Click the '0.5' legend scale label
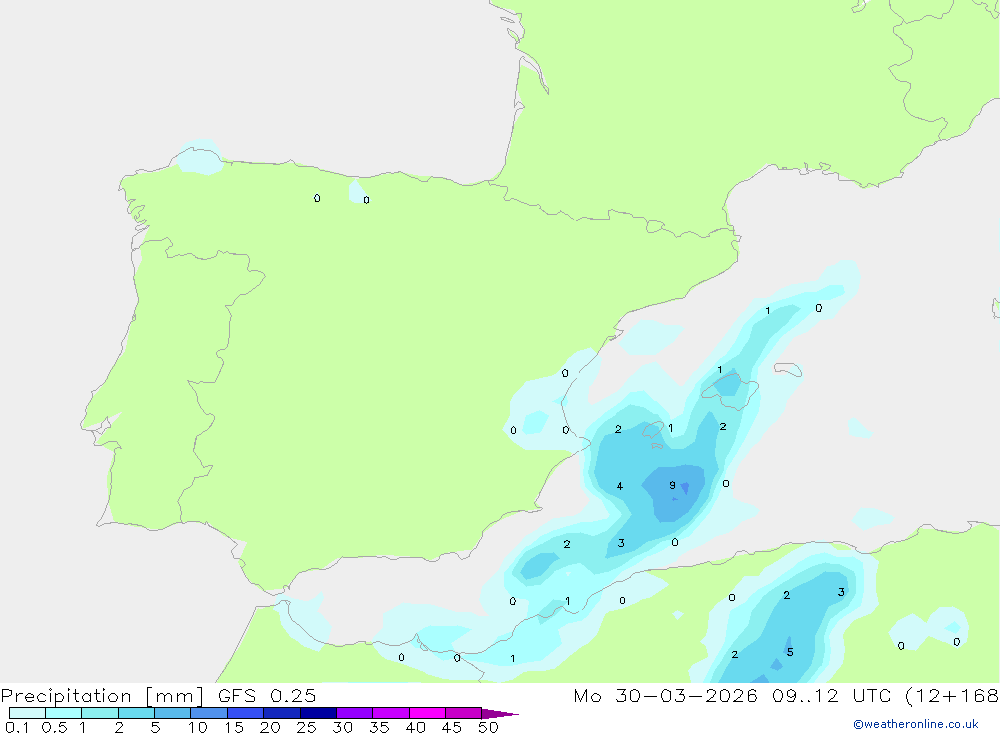 [x=54, y=727]
